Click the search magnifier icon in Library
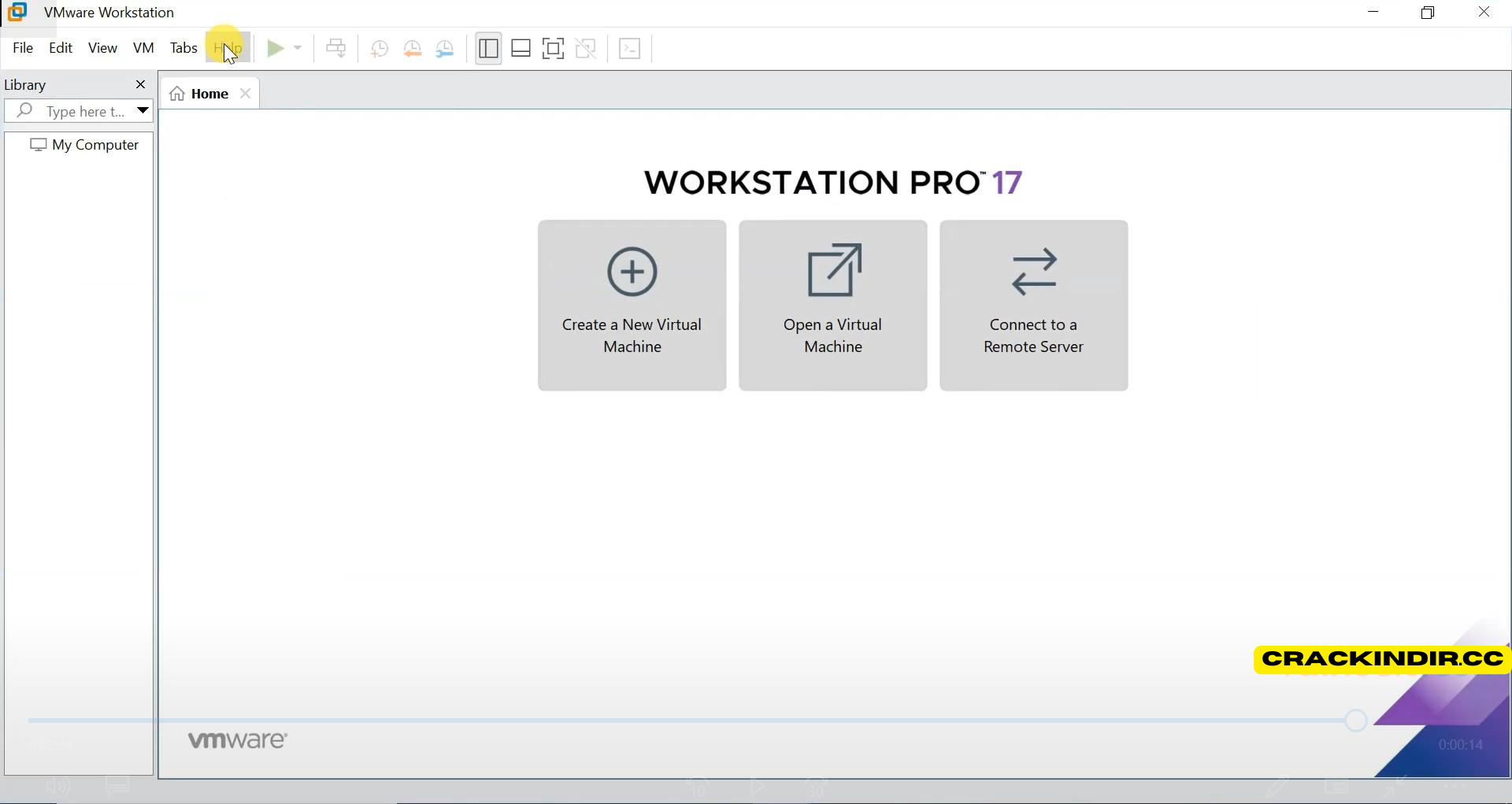1512x804 pixels. [x=24, y=111]
